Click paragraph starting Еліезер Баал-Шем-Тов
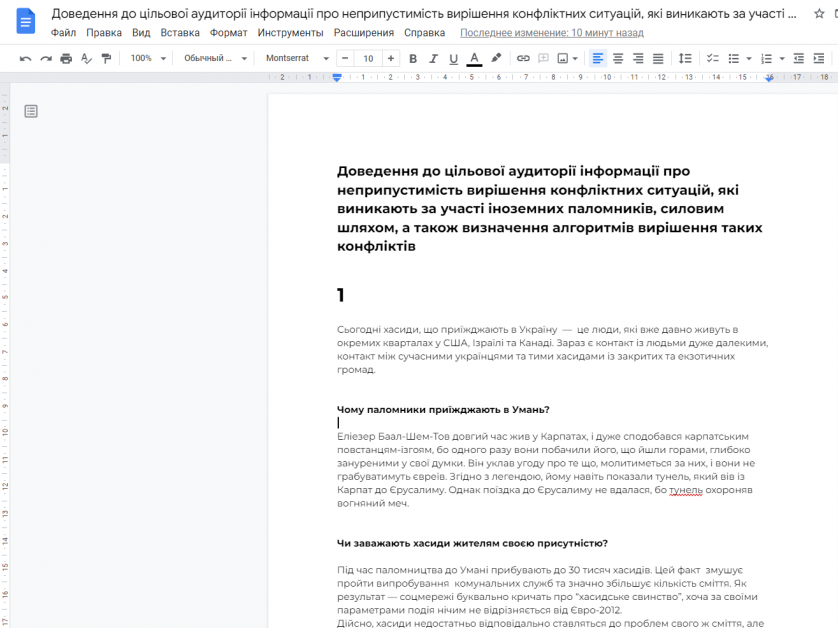 (x=546, y=470)
